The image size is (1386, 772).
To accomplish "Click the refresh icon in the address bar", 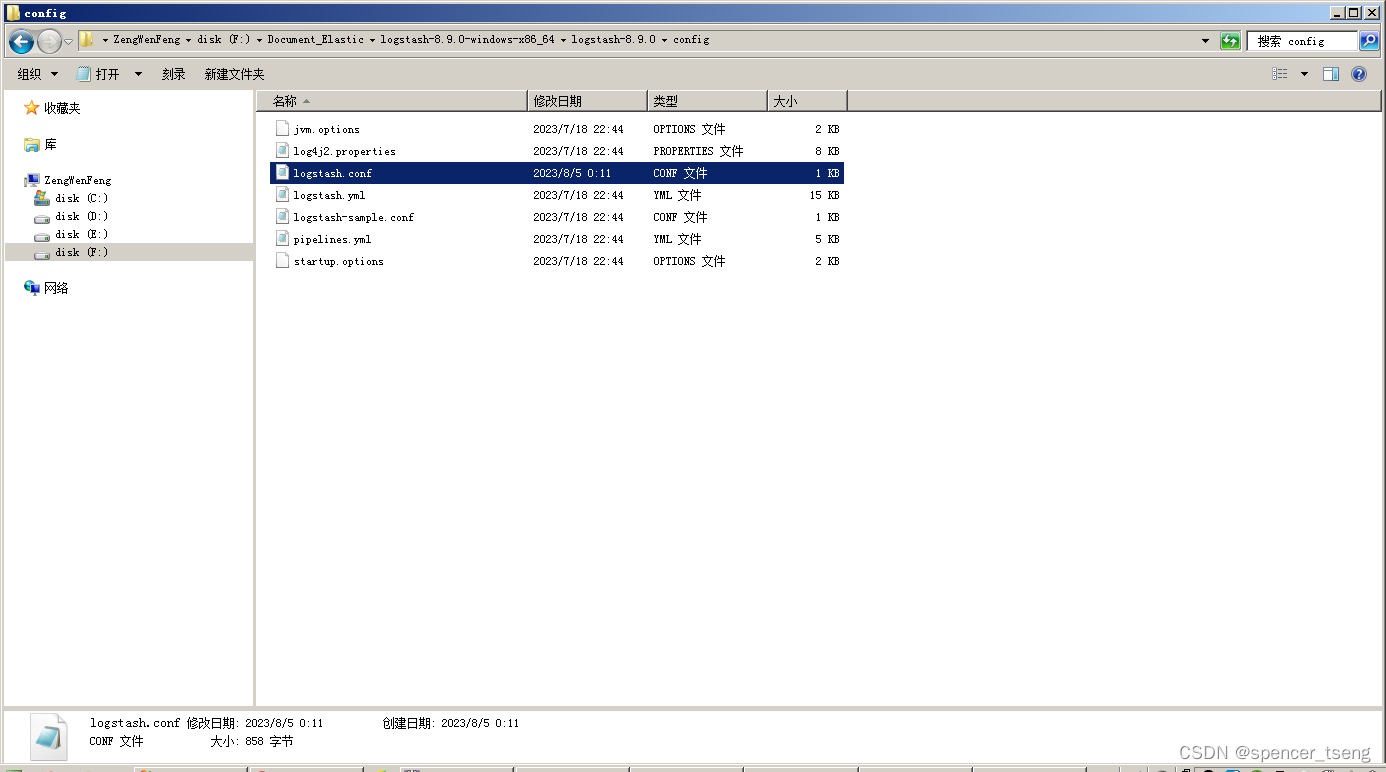I will pos(1230,40).
